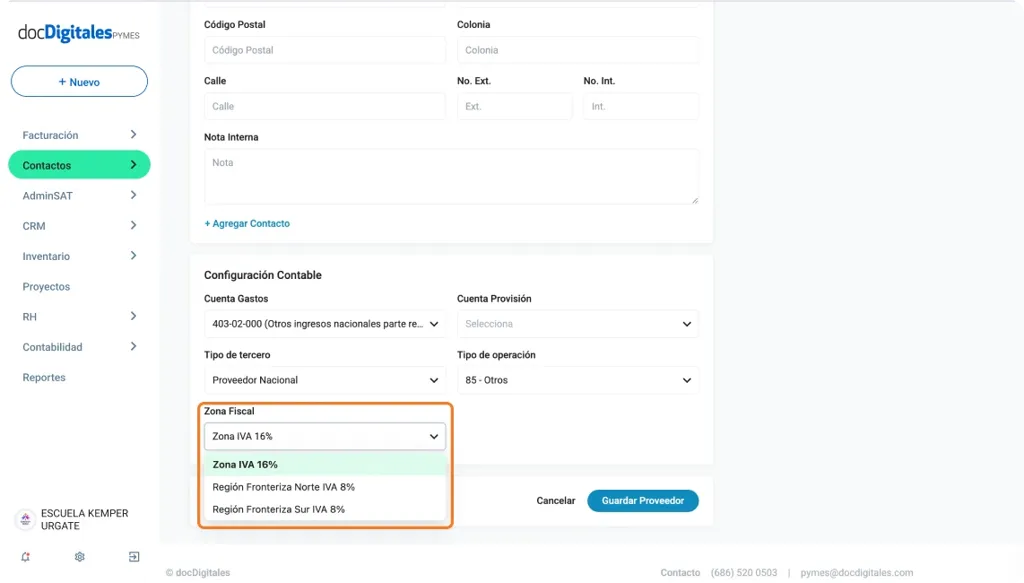Screen dimensions: 1024x583
Task: Expand the Inventario section chevron
Action: pyautogui.click(x=133, y=256)
